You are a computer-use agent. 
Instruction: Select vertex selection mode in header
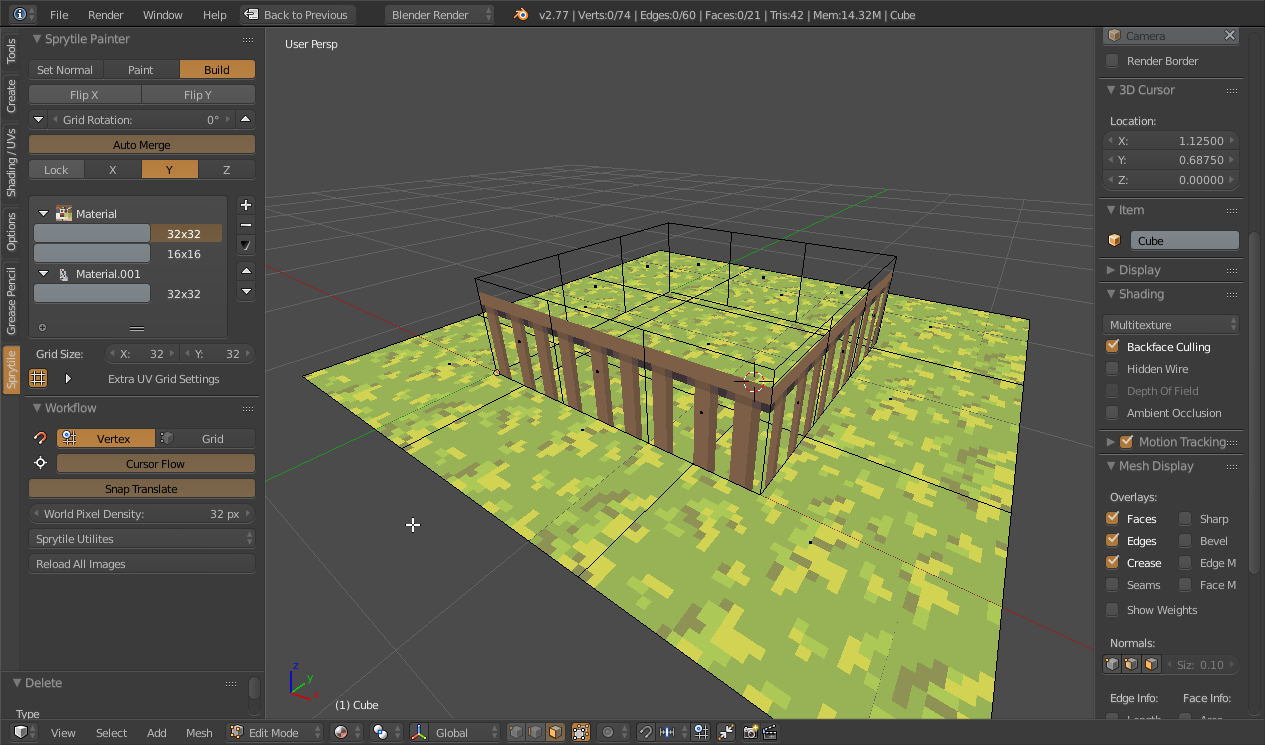point(516,732)
